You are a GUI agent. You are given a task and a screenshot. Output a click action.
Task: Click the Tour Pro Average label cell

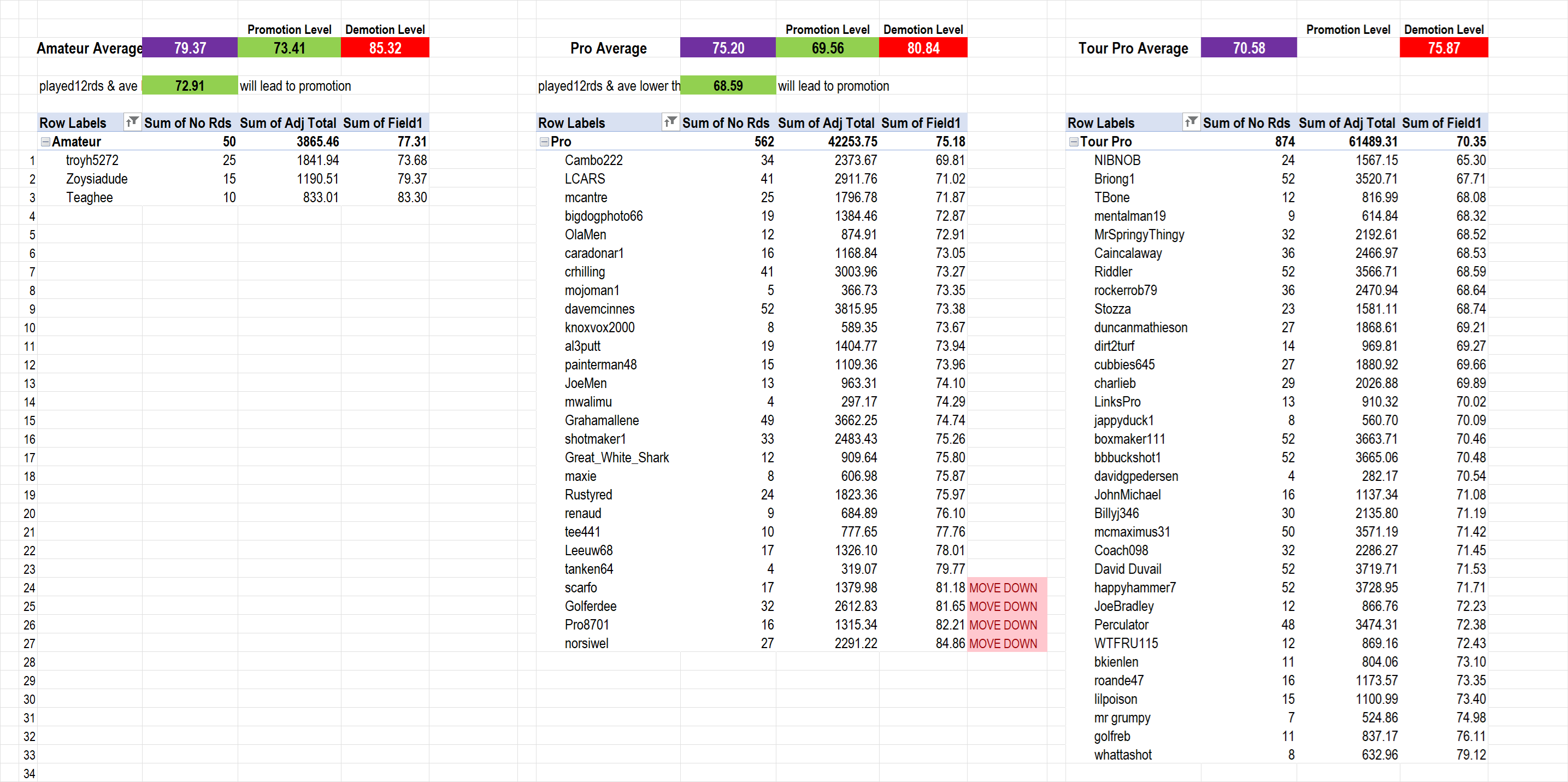[x=1133, y=48]
